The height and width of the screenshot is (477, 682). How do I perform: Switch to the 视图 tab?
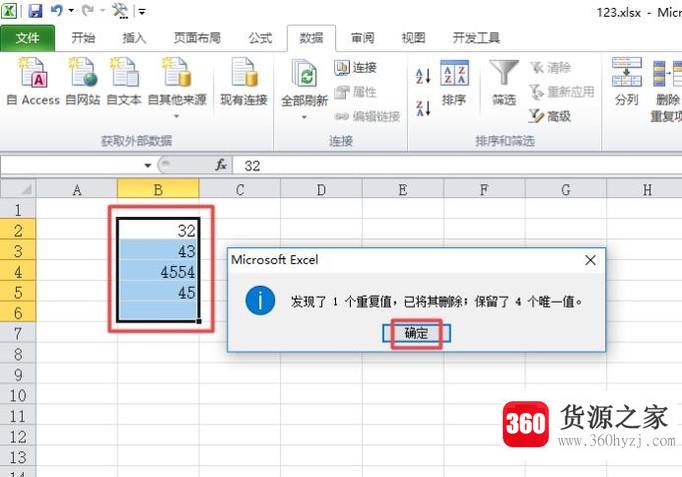[x=413, y=38]
